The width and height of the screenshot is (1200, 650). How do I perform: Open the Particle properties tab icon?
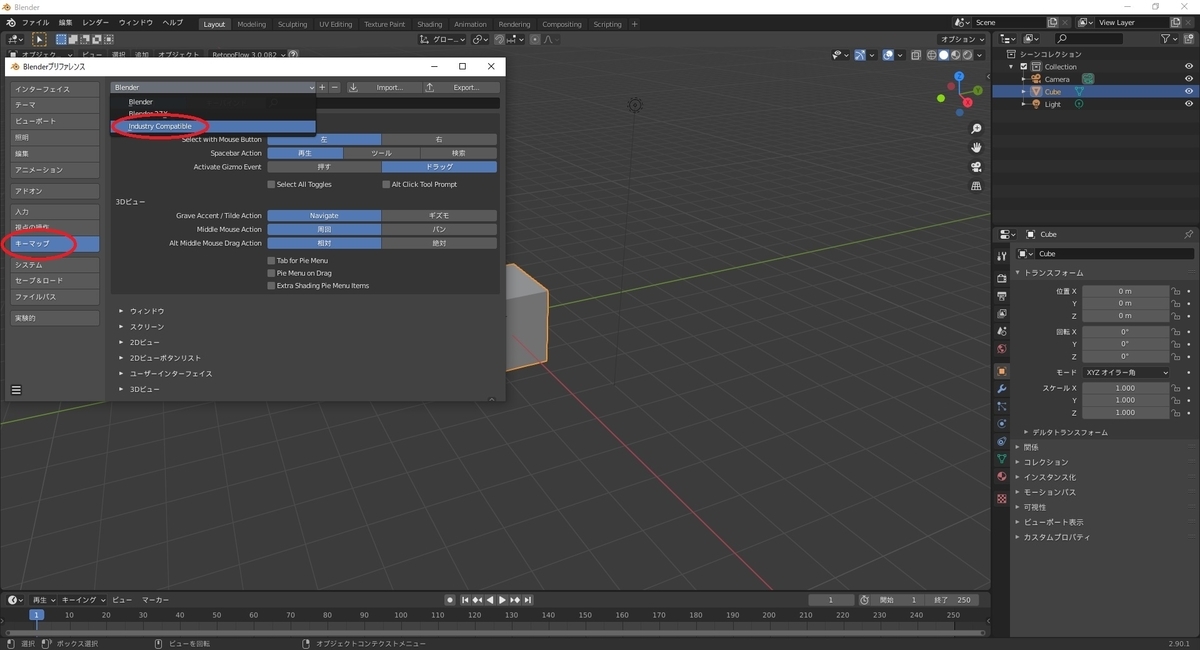point(1002,406)
